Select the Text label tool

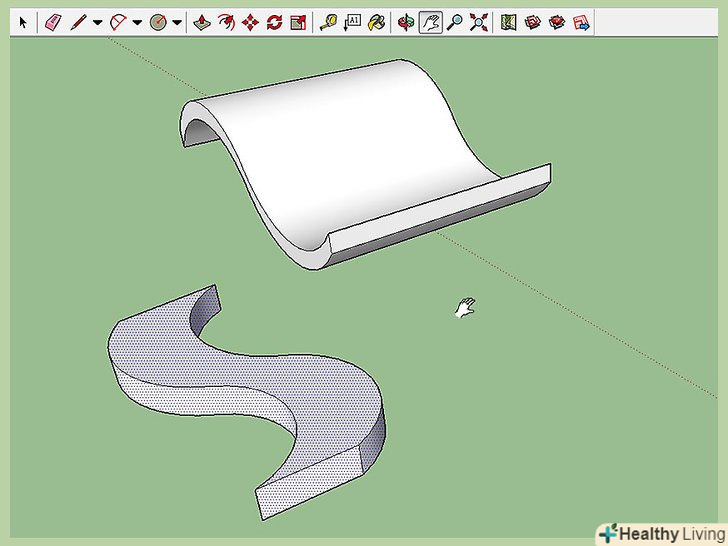click(352, 22)
